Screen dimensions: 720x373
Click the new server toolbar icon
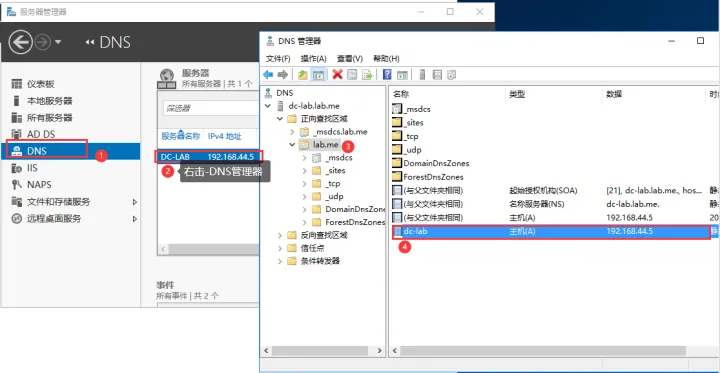pyautogui.click(x=423, y=74)
